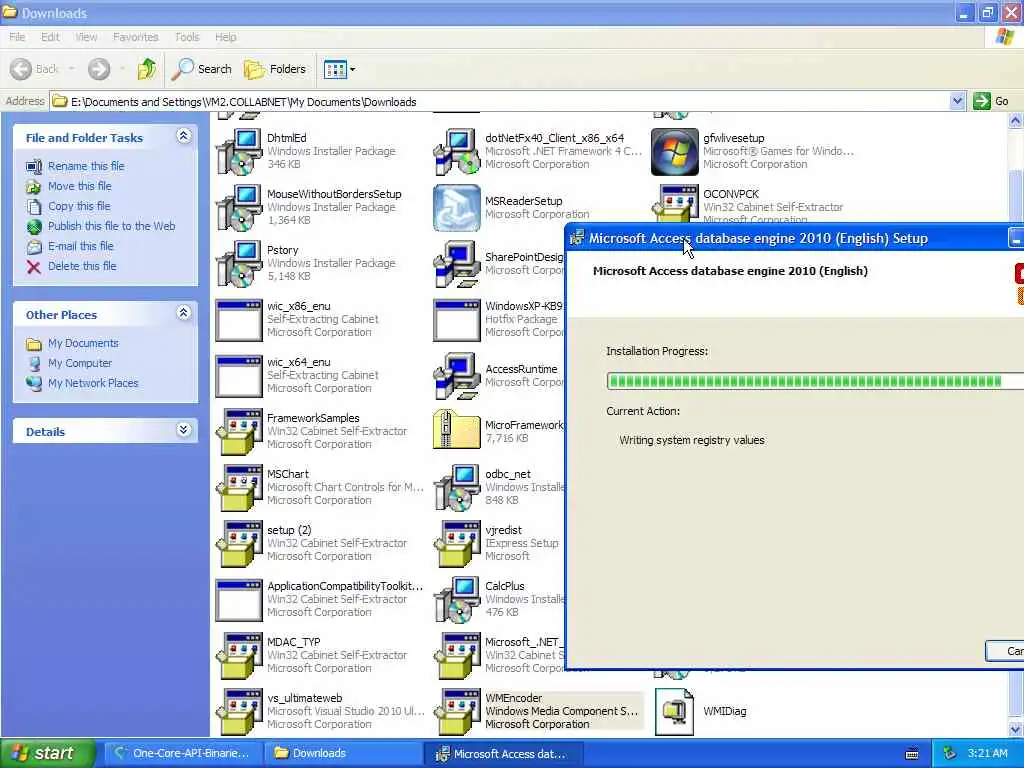This screenshot has height=768, width=1024.
Task: Open the File menu
Action: [x=17, y=37]
